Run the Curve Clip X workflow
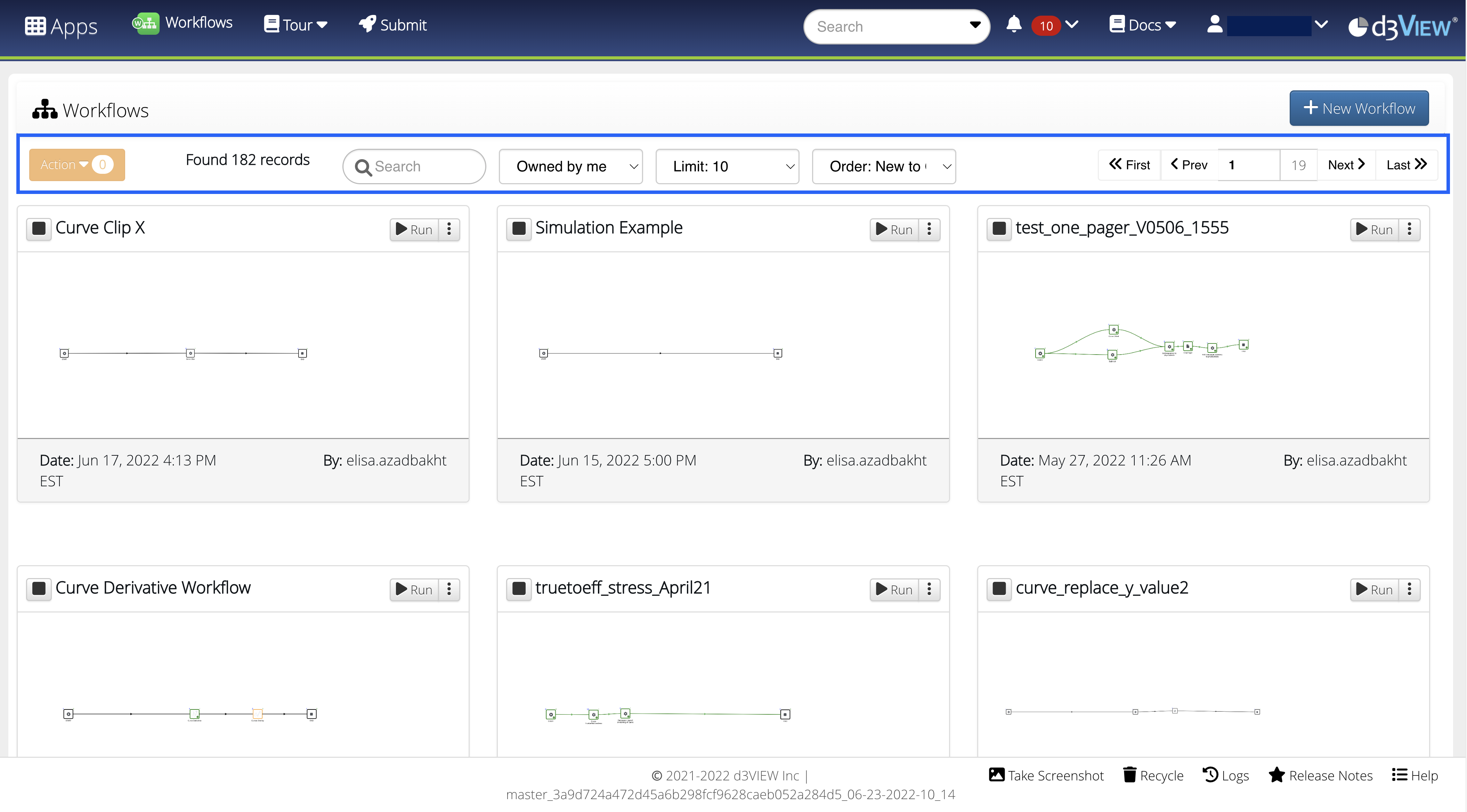 point(415,229)
